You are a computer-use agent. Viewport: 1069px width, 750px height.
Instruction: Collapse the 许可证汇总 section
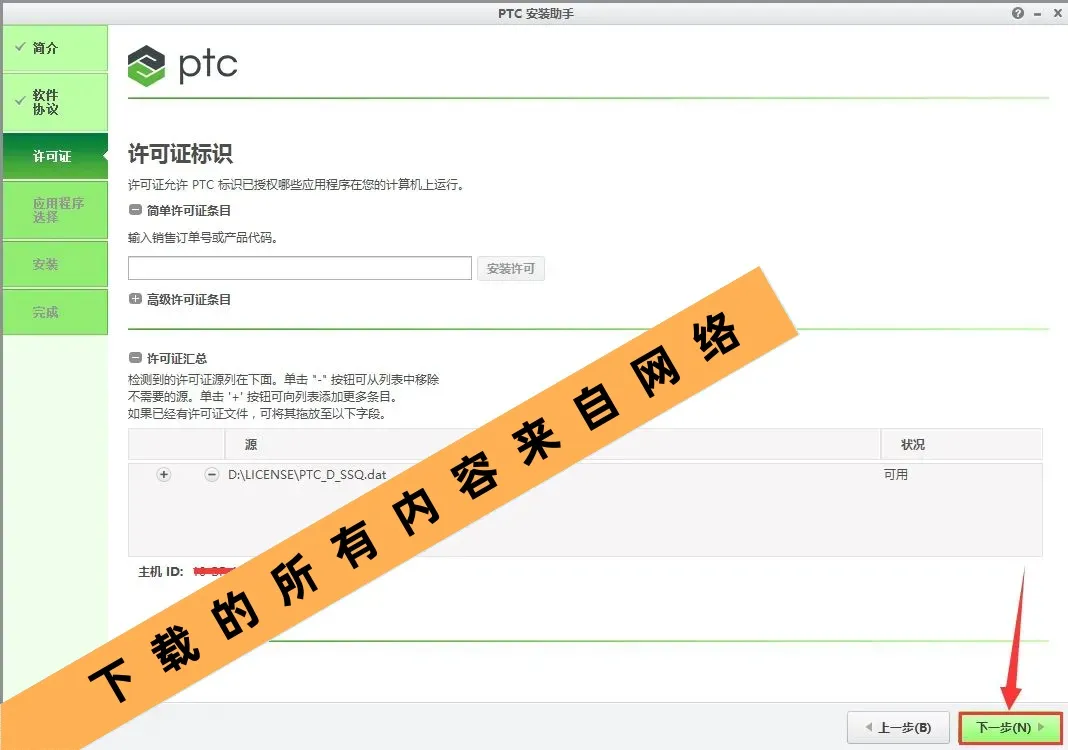tap(135, 358)
